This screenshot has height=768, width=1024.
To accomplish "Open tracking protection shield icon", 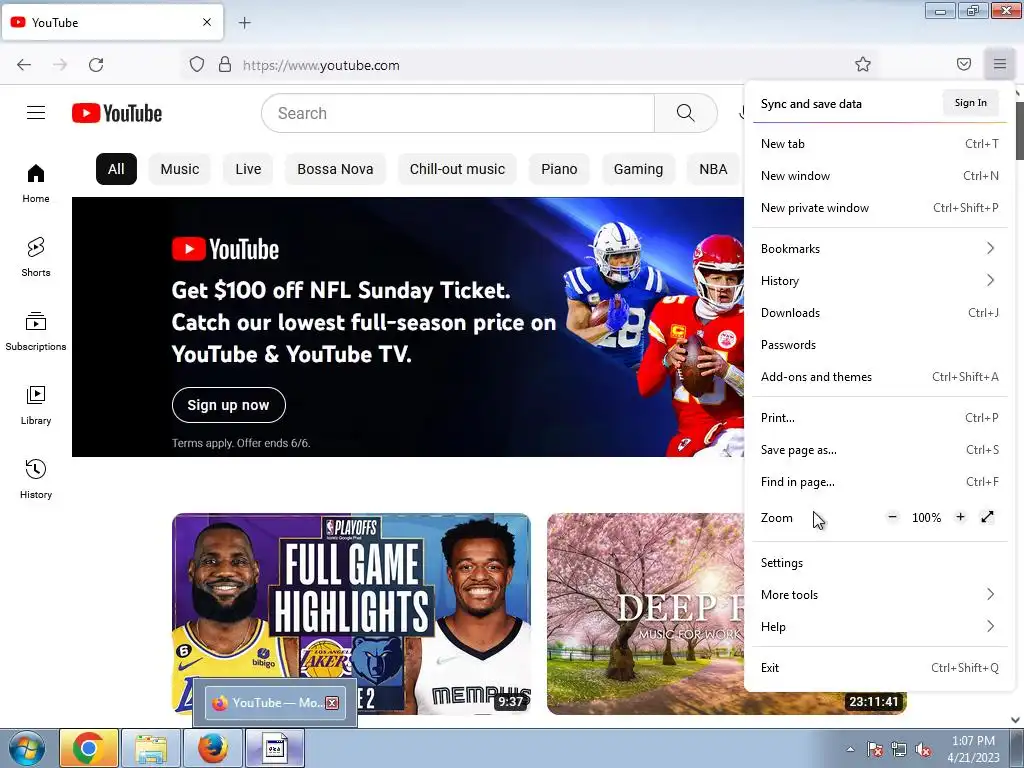I will pyautogui.click(x=197, y=65).
